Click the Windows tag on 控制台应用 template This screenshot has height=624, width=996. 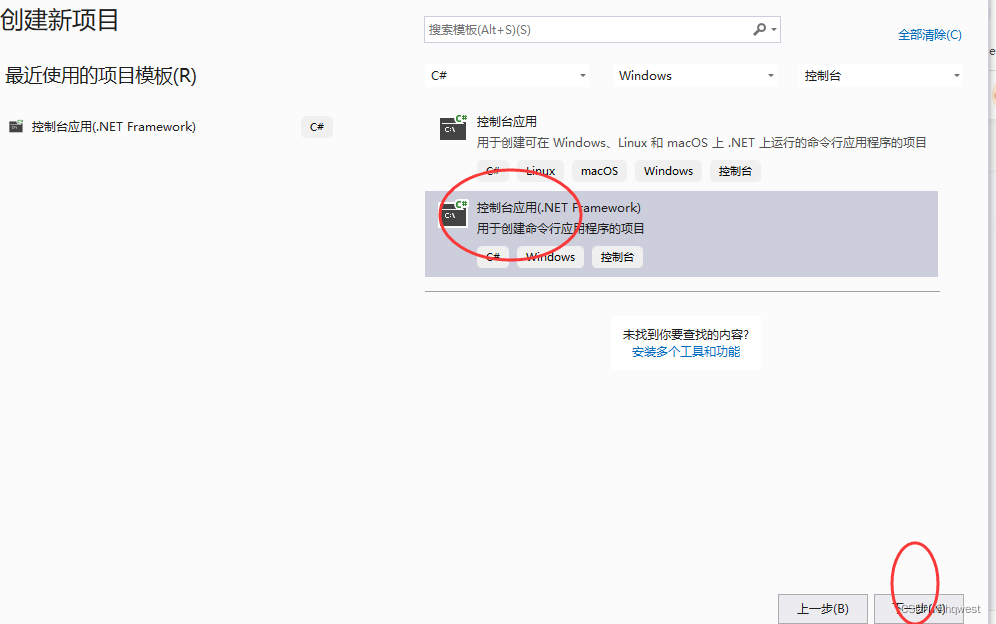click(668, 171)
